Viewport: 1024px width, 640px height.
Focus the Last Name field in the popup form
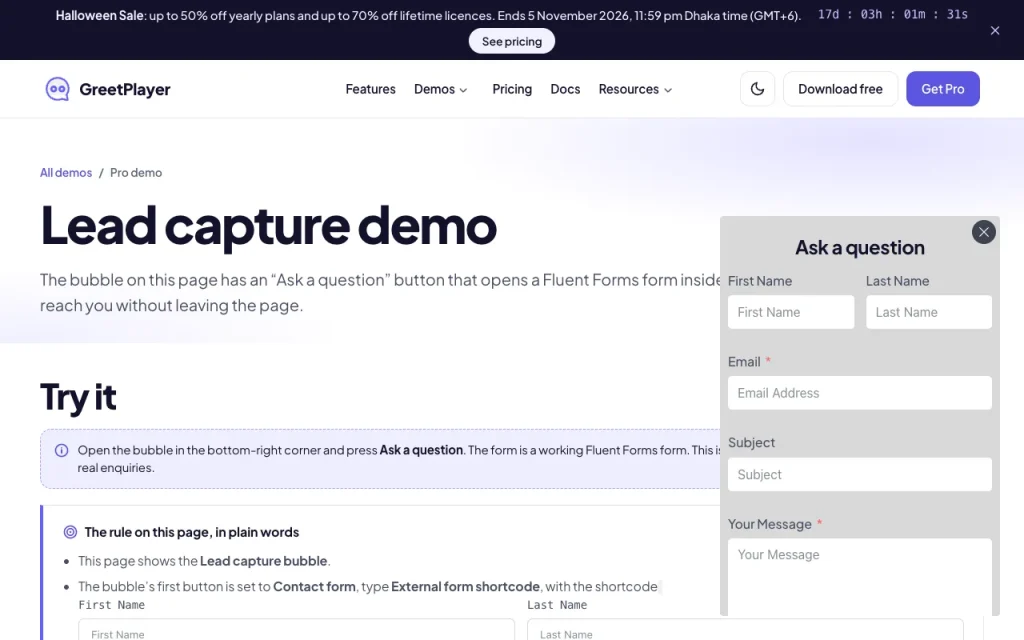tap(929, 312)
